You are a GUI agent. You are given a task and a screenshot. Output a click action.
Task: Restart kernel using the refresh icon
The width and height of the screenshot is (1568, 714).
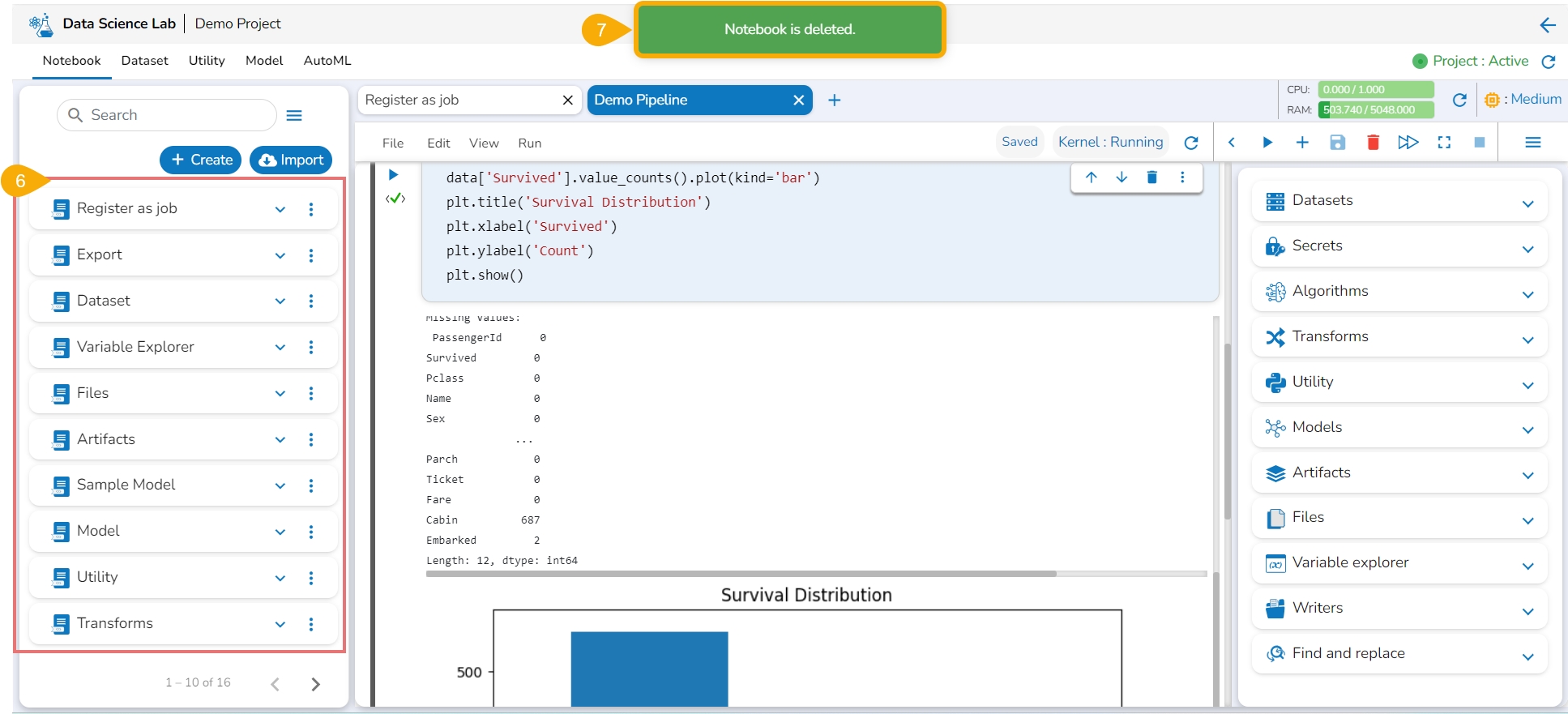coord(1191,143)
